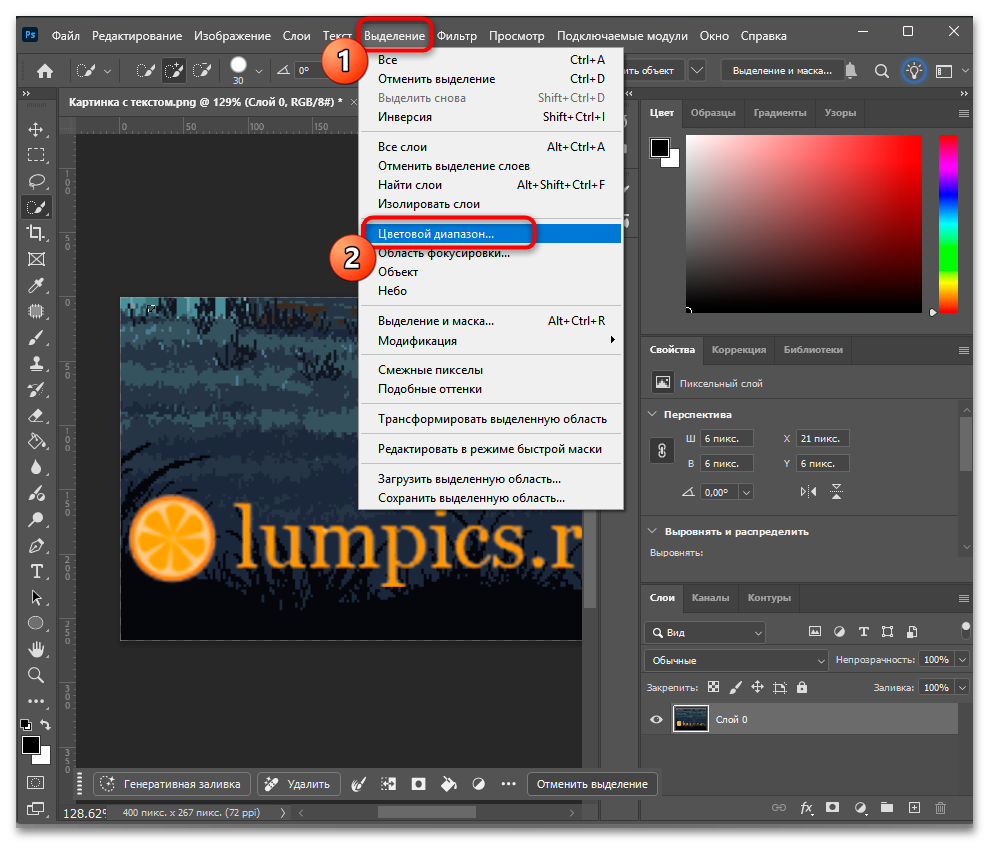Toggle the layer filter switch
This screenshot has height=844, width=989.
[965, 631]
